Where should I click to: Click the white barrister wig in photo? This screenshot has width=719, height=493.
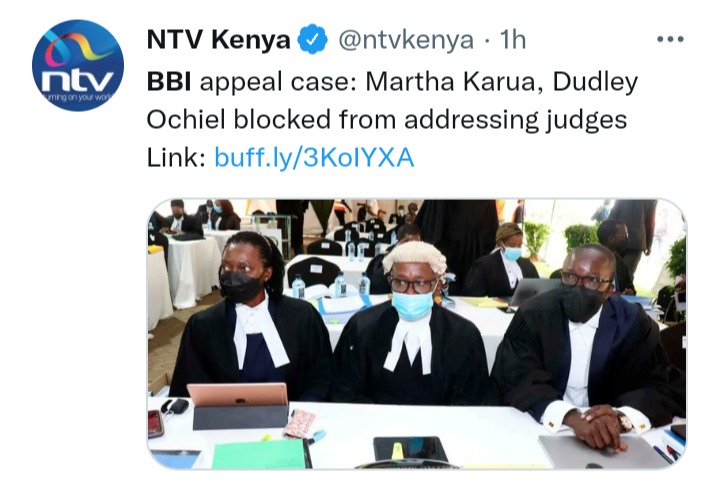point(415,258)
